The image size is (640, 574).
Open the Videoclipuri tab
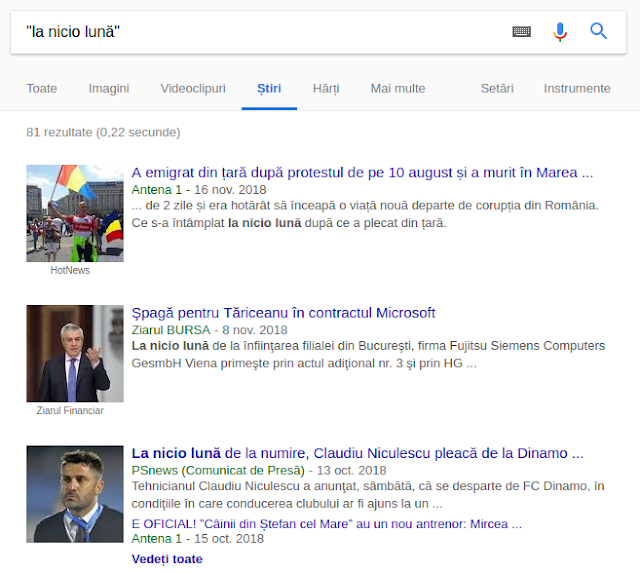click(193, 89)
